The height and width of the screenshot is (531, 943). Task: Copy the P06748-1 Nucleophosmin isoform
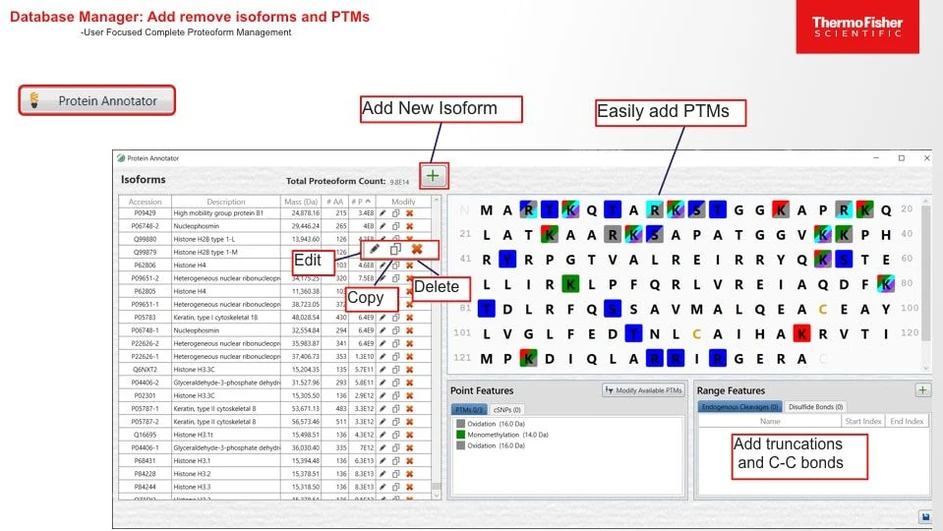click(396, 330)
